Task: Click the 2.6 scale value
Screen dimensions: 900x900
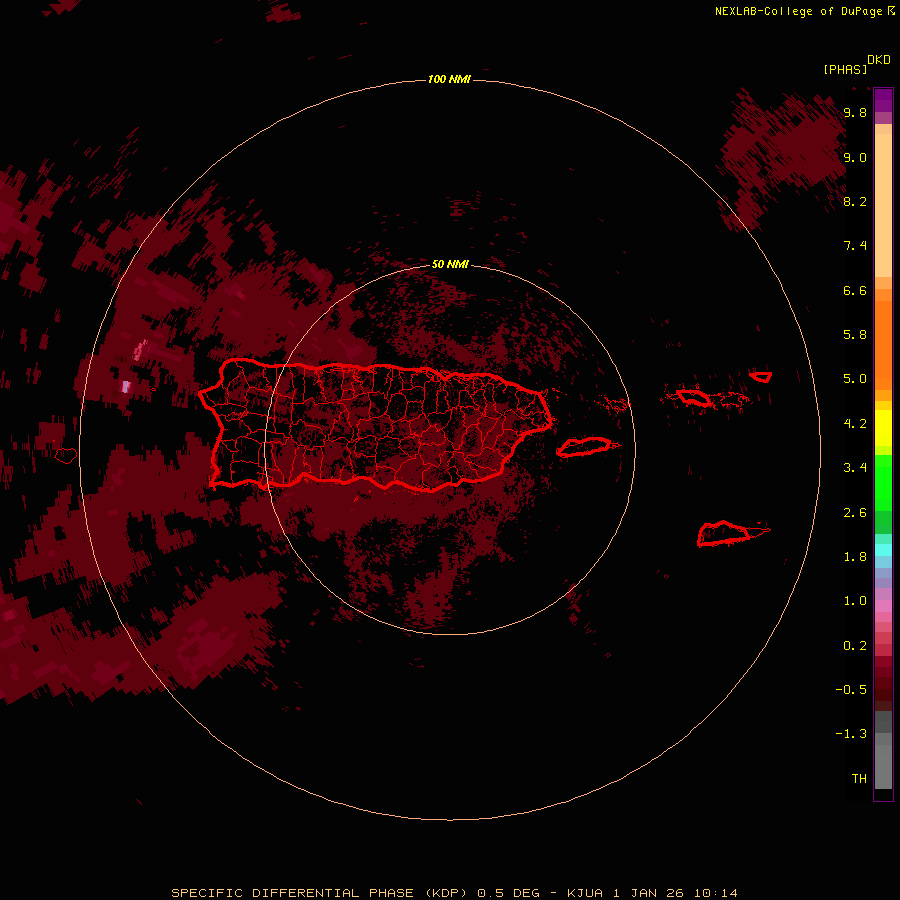Action: 855,512
